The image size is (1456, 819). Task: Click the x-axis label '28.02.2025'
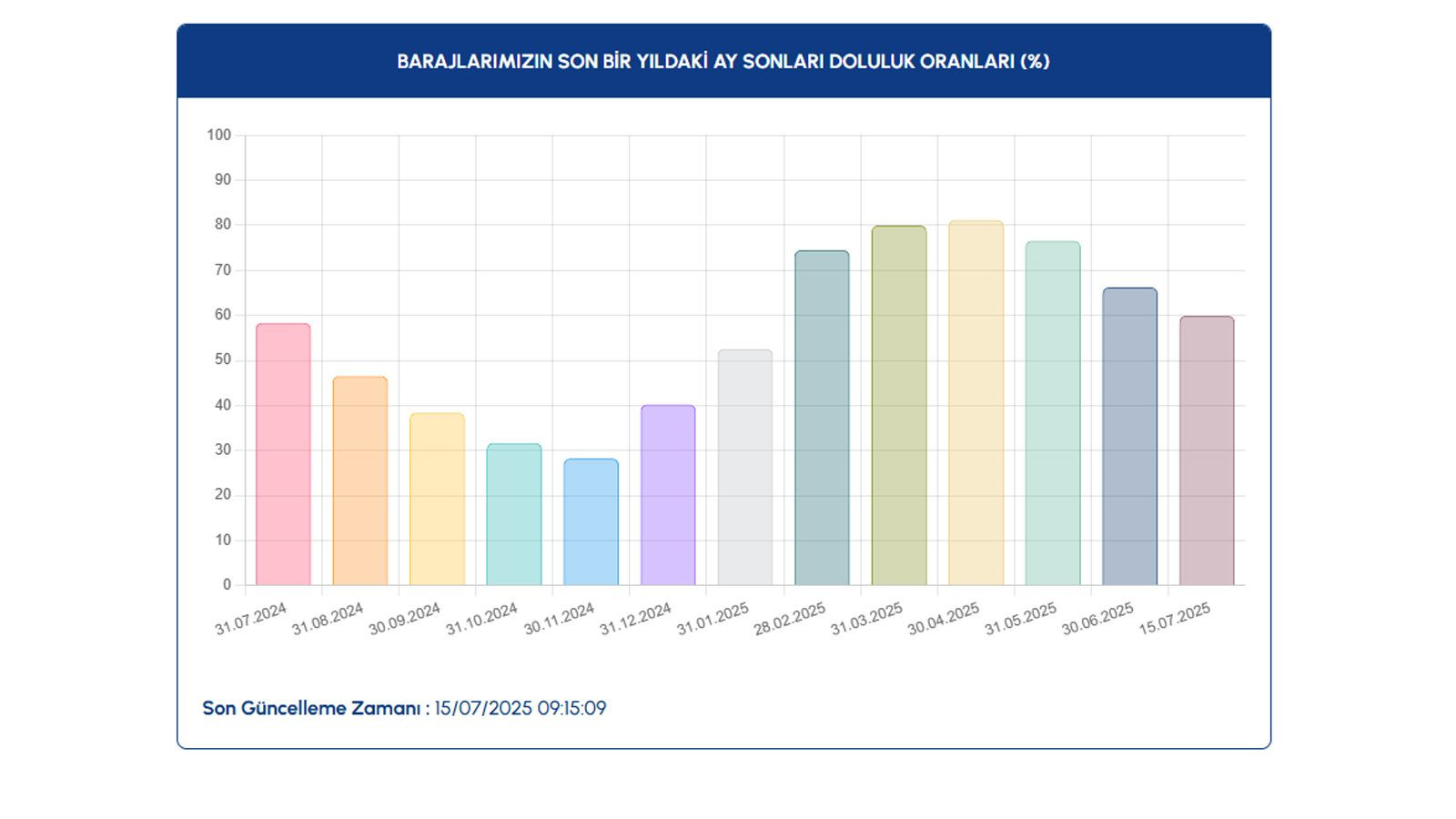[789, 619]
